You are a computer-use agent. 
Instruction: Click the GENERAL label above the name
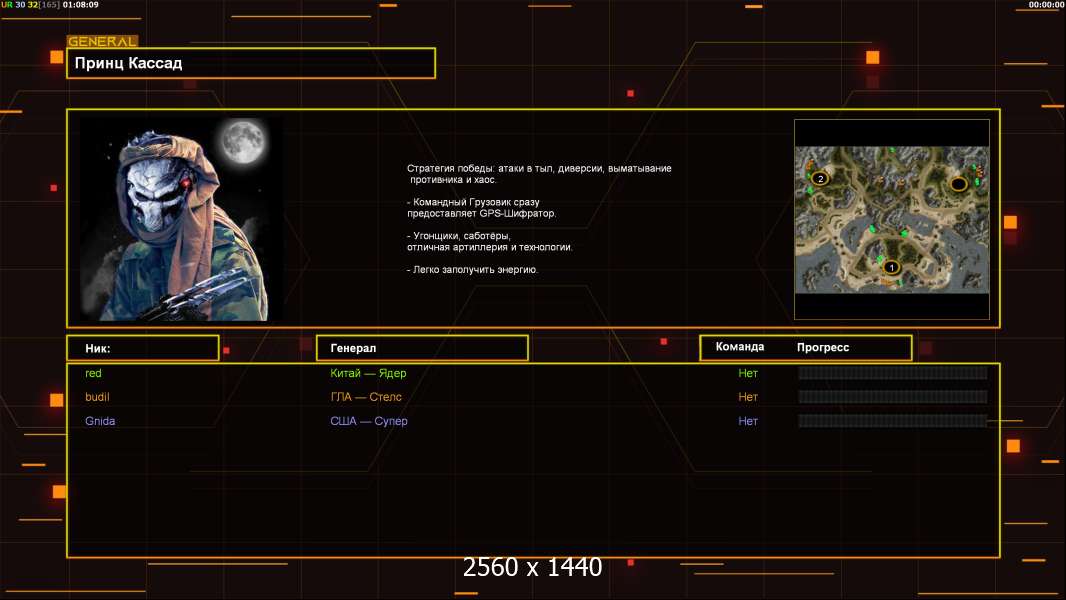(x=102, y=41)
